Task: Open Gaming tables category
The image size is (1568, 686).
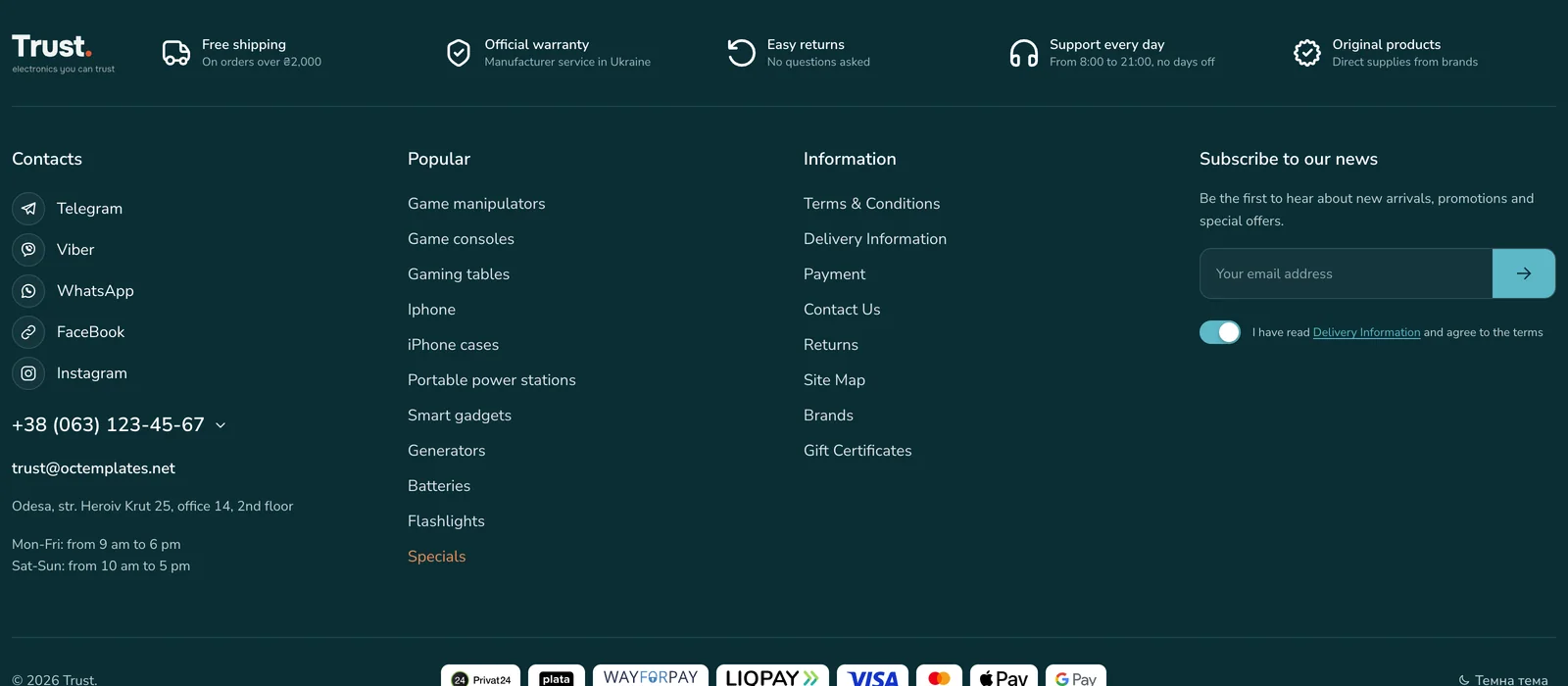Action: tap(459, 274)
